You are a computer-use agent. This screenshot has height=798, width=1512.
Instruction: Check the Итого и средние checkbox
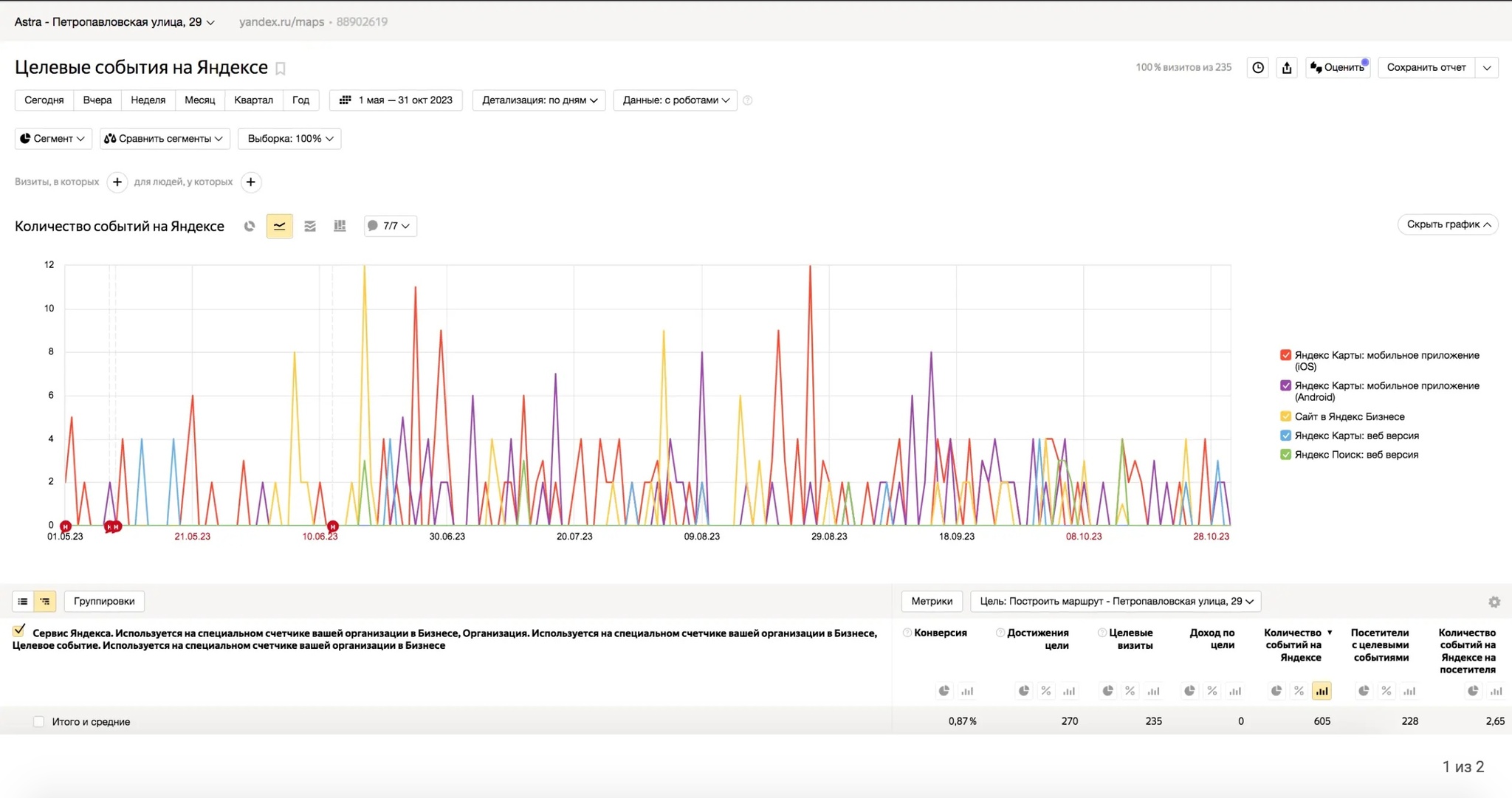point(38,721)
